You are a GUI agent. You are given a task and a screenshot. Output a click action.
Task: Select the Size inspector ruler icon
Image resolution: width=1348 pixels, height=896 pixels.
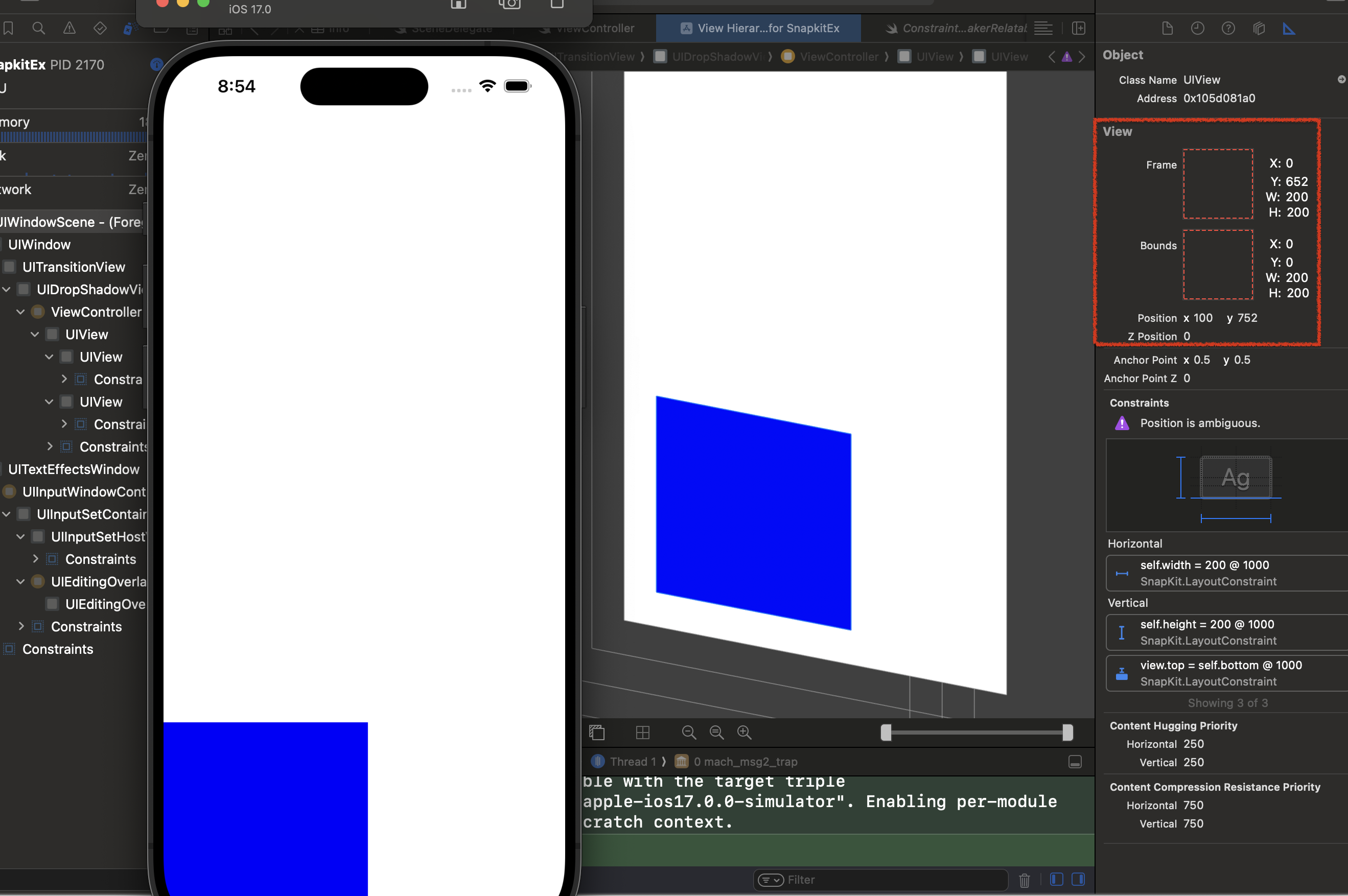click(1290, 28)
